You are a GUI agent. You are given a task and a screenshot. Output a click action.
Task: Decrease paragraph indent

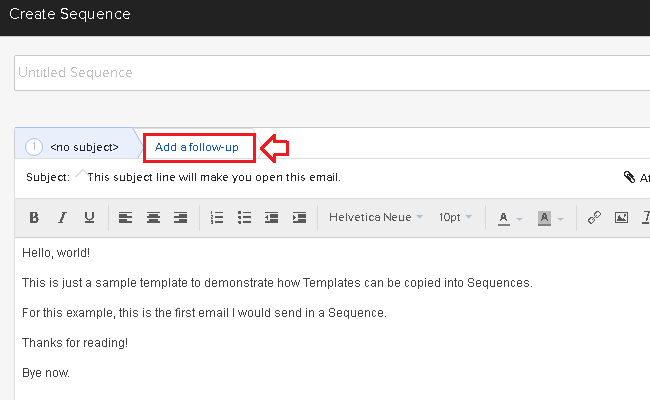[272, 217]
